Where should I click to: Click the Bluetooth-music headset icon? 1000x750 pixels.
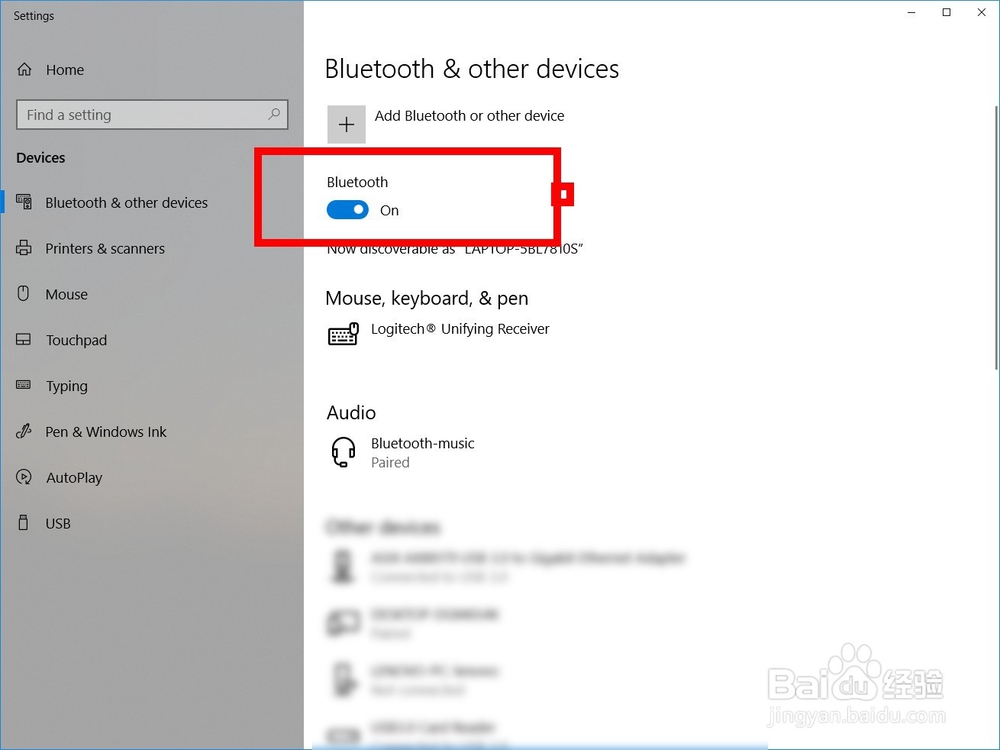(x=343, y=452)
